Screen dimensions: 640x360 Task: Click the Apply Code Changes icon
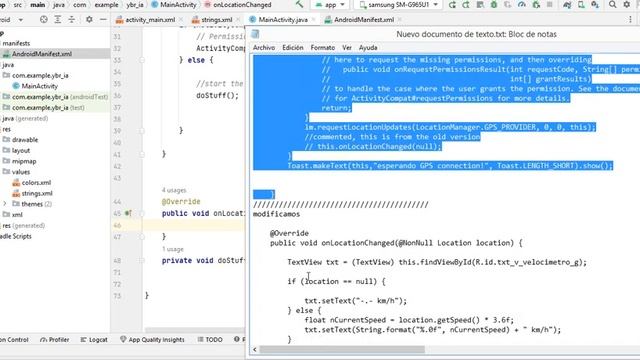(x=480, y=5)
